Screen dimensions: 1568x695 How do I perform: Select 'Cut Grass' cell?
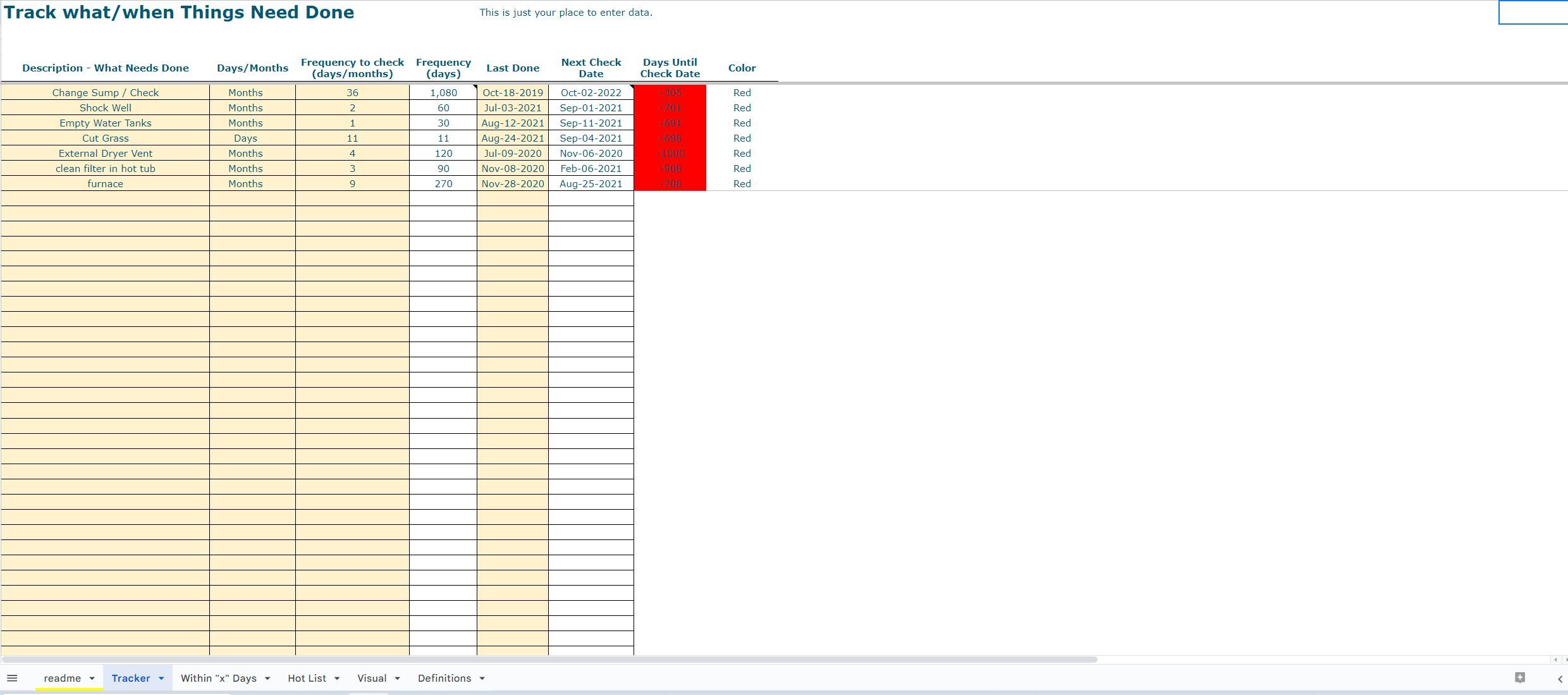click(105, 138)
